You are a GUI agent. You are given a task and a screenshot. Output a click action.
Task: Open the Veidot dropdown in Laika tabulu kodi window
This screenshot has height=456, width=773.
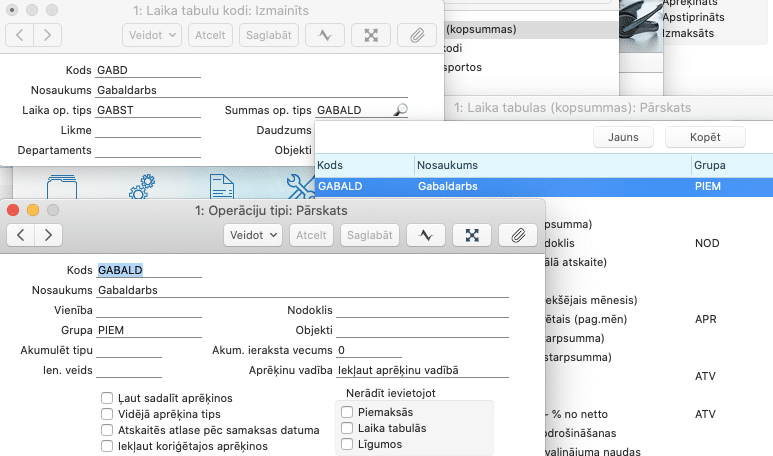pyautogui.click(x=152, y=35)
